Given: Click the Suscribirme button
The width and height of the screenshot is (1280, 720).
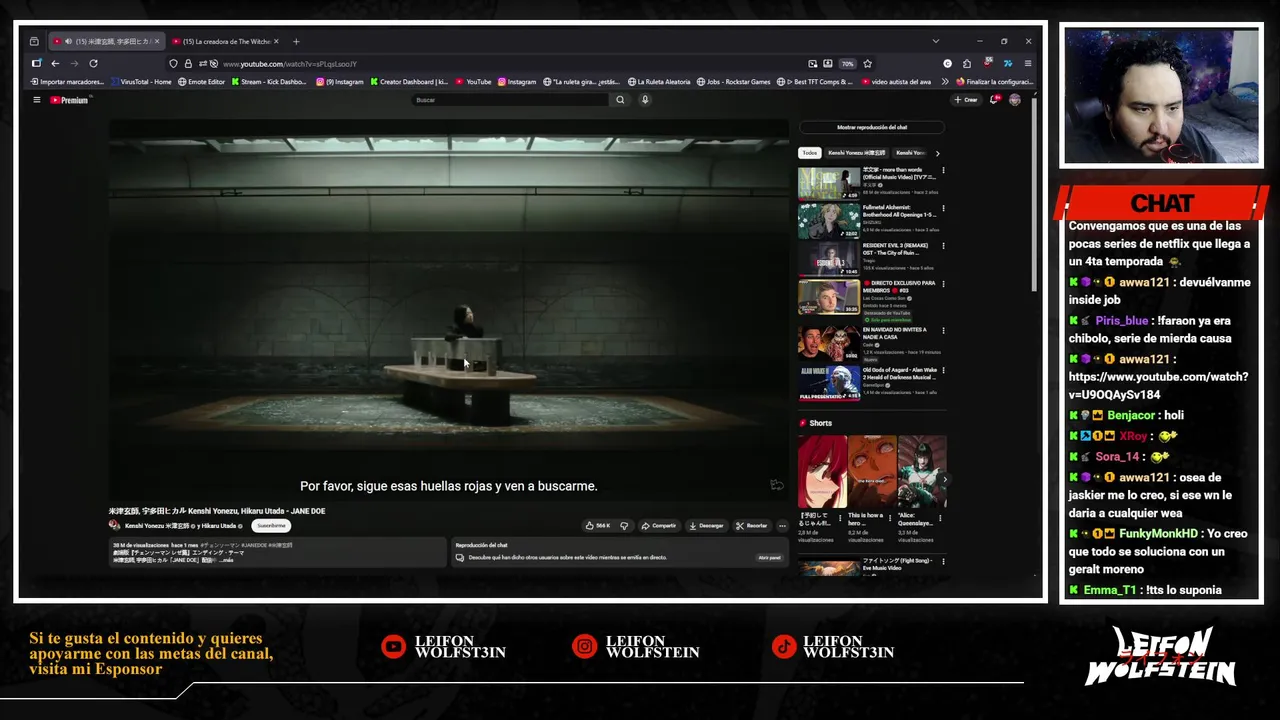Looking at the screenshot, I should click(x=271, y=525).
